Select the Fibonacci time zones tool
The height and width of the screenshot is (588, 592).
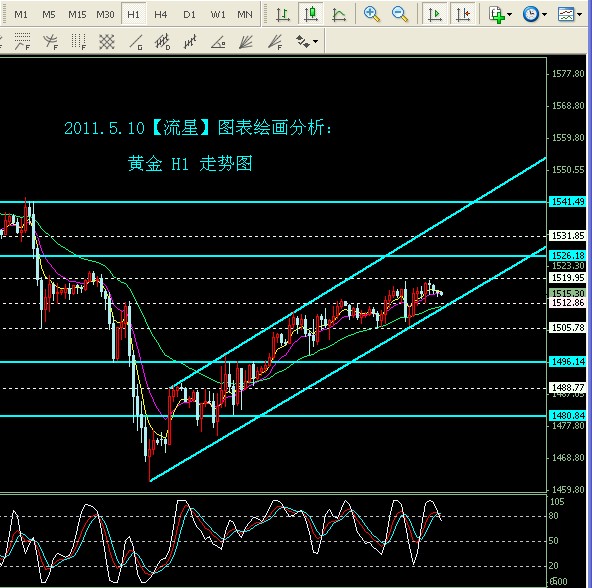pyautogui.click(x=79, y=42)
